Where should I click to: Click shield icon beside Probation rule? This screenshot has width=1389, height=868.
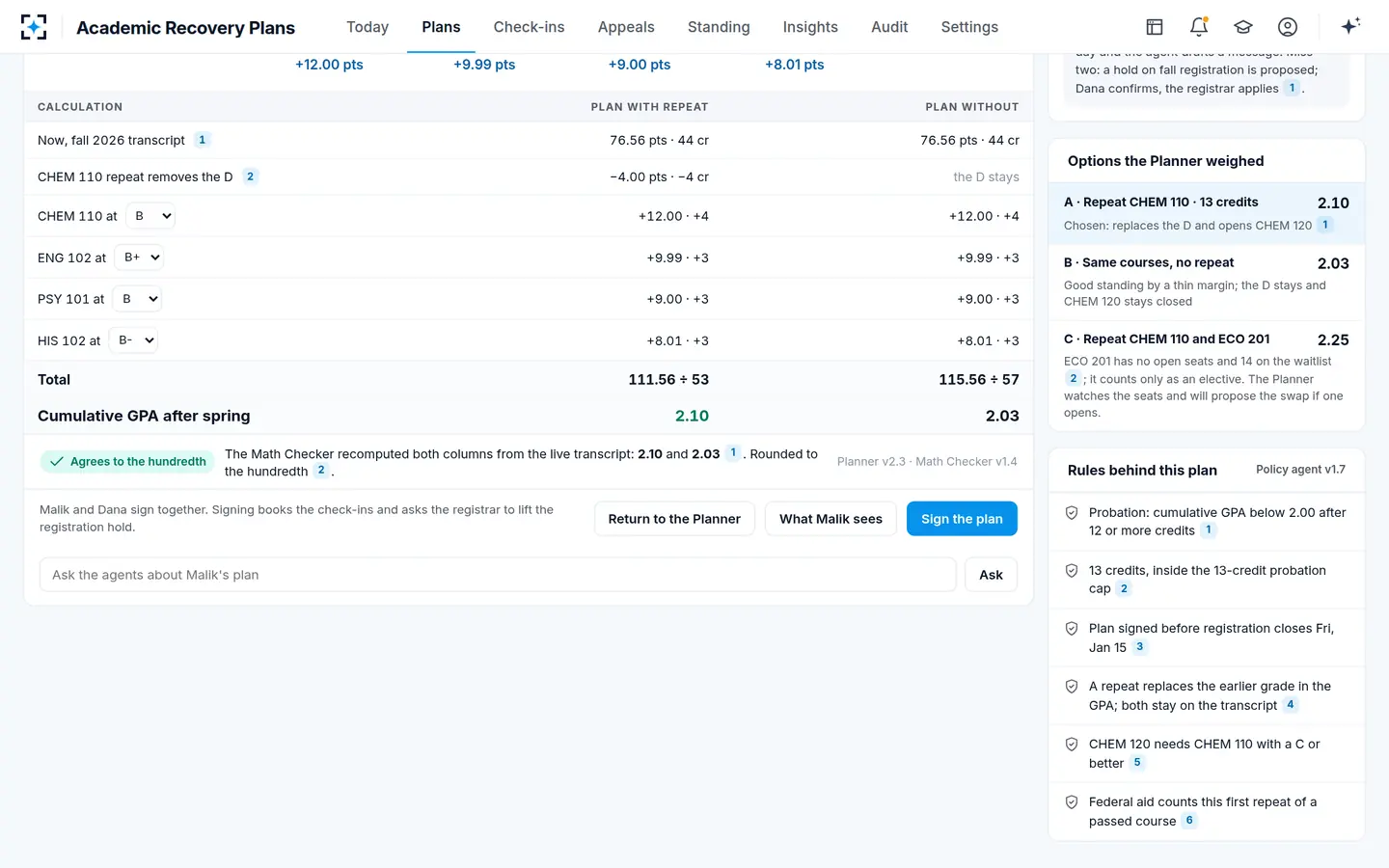1072,513
